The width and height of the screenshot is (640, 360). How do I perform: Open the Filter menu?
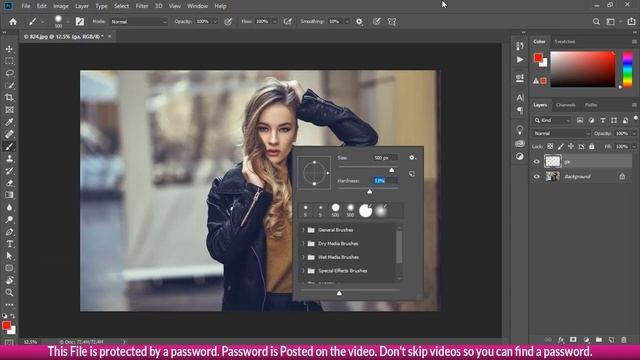(142, 6)
